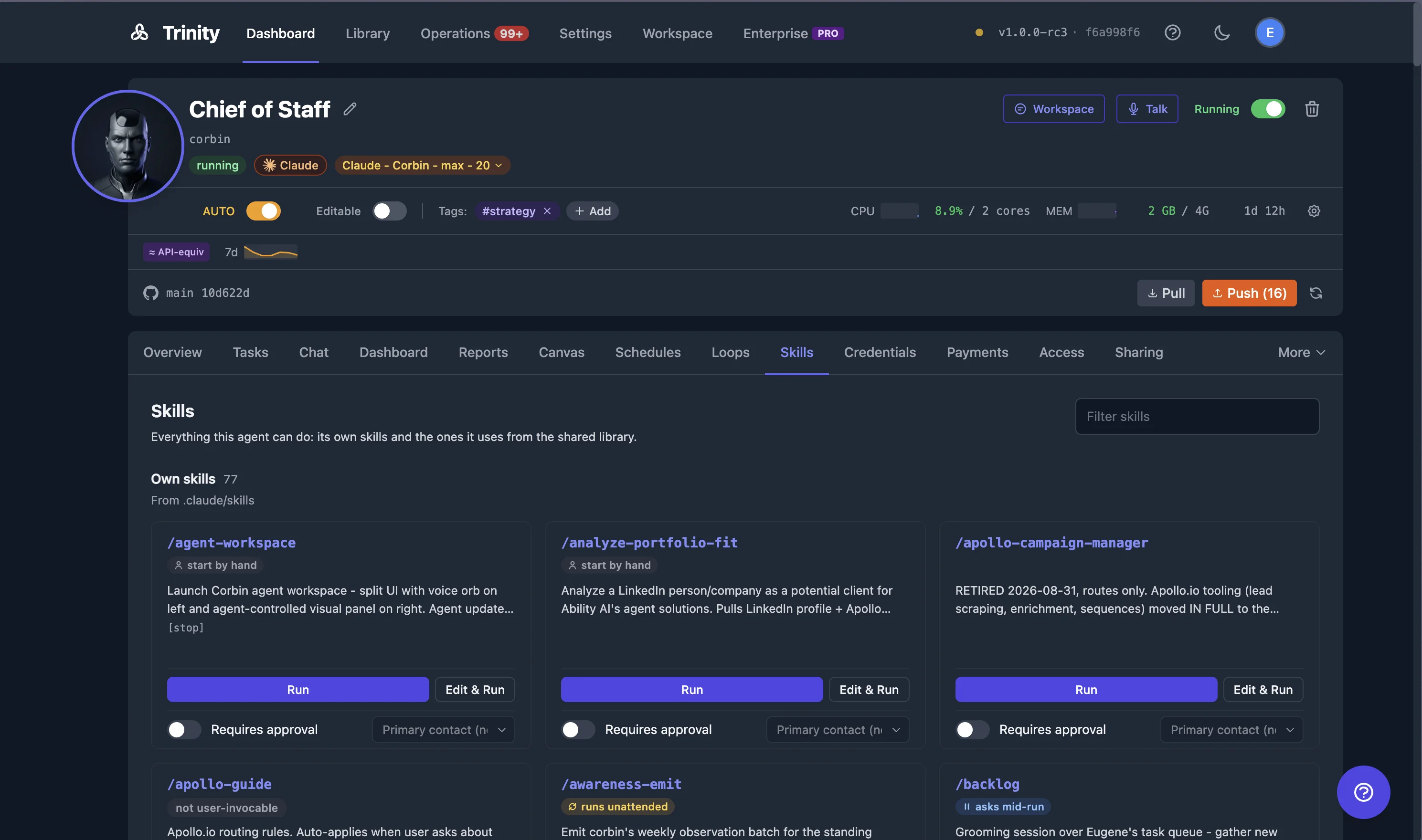Open Enterprise PRO navigation item
Image resolution: width=1422 pixels, height=840 pixels.
[x=794, y=33]
